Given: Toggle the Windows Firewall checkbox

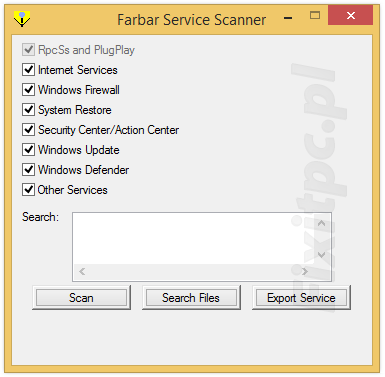Looking at the screenshot, I should coord(28,90).
